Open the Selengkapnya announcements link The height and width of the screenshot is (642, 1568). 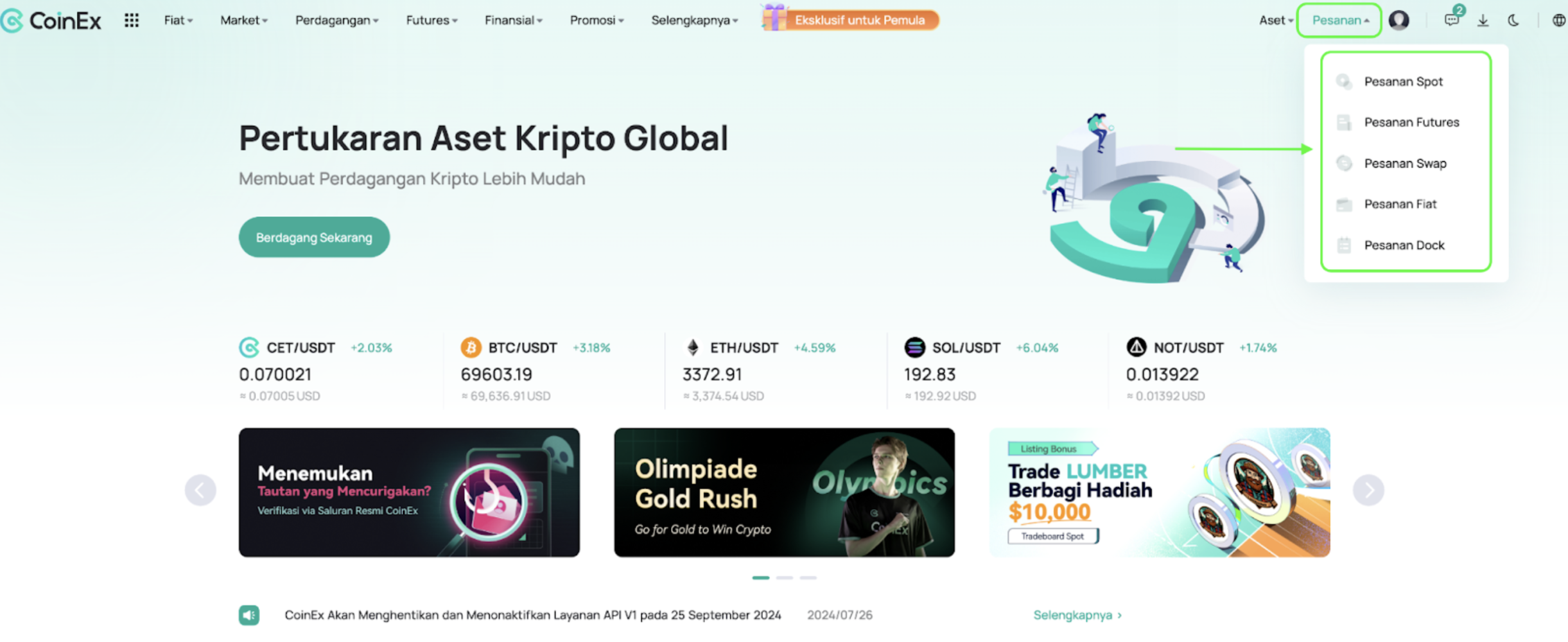[1077, 615]
